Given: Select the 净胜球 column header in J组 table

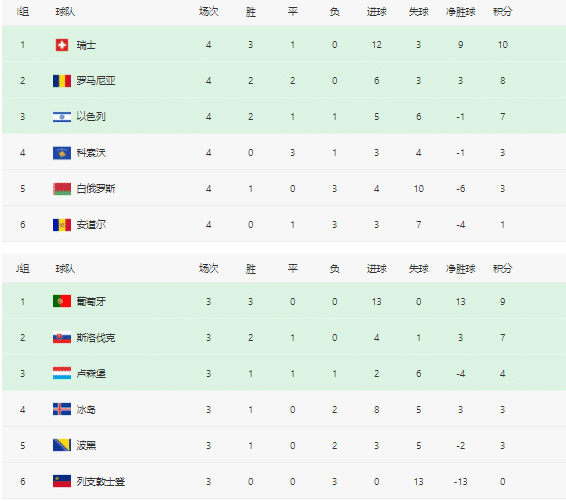Looking at the screenshot, I should (x=461, y=269).
